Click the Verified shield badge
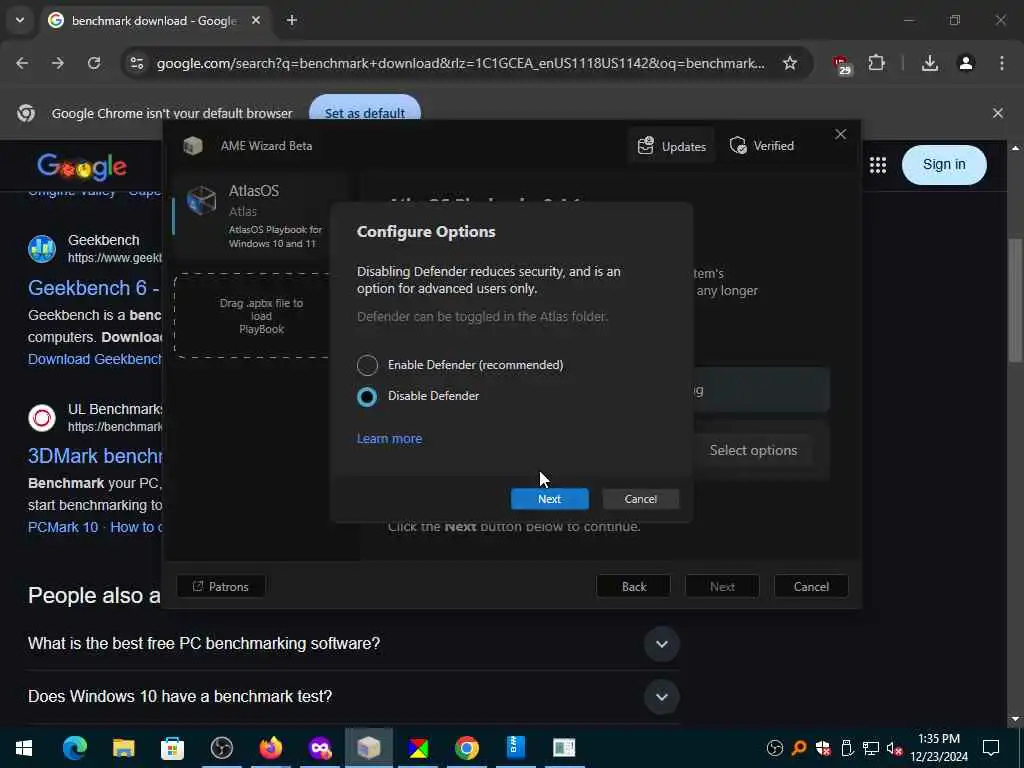Viewport: 1024px width, 768px height. tap(762, 146)
